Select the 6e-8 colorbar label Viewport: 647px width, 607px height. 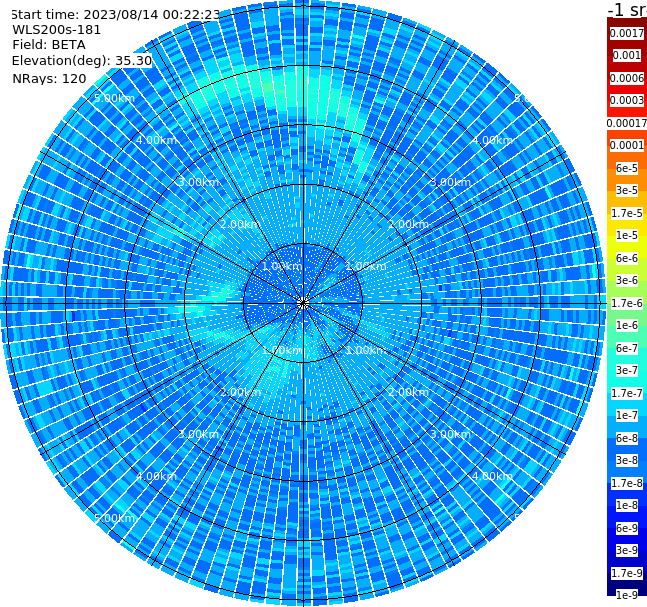(627, 438)
